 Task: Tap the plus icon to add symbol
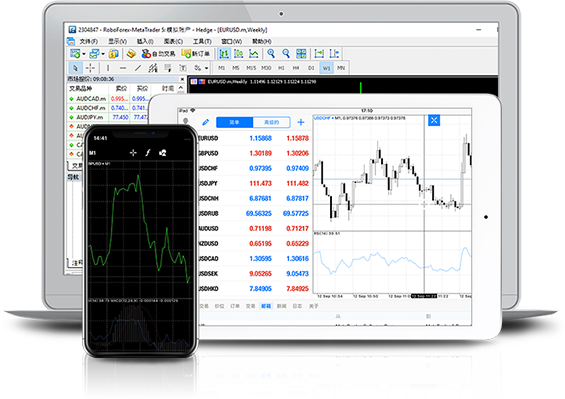coord(301,122)
